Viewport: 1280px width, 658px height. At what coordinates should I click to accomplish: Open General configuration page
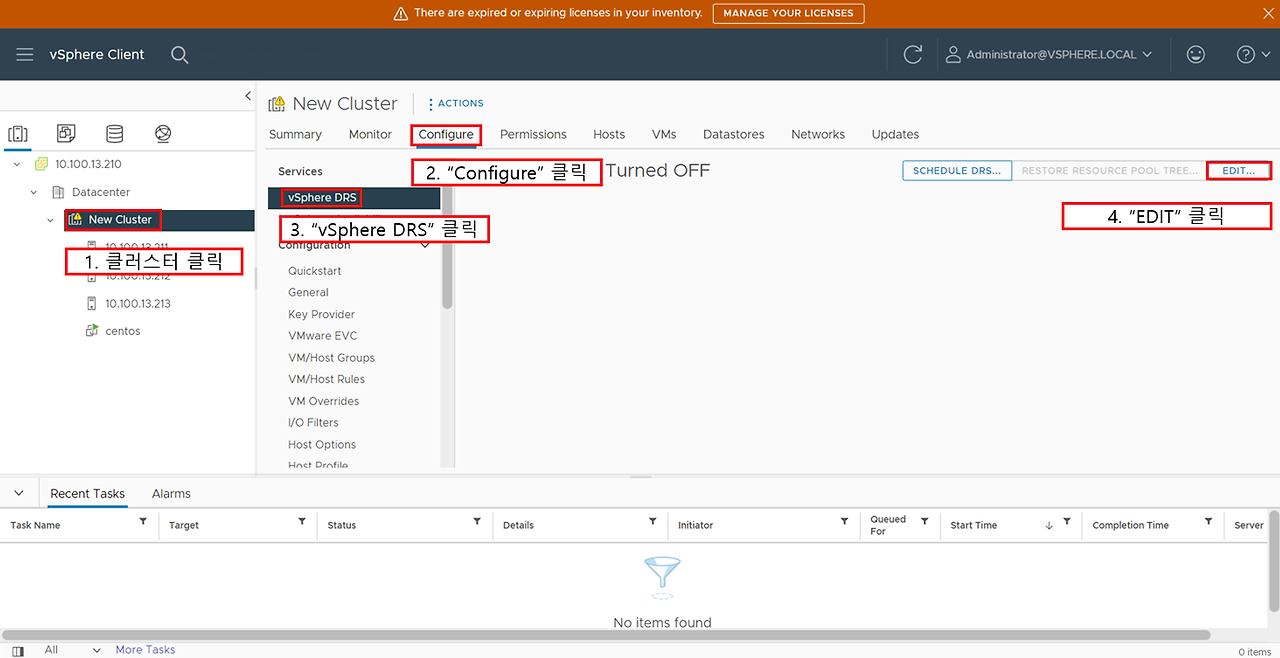coord(308,293)
